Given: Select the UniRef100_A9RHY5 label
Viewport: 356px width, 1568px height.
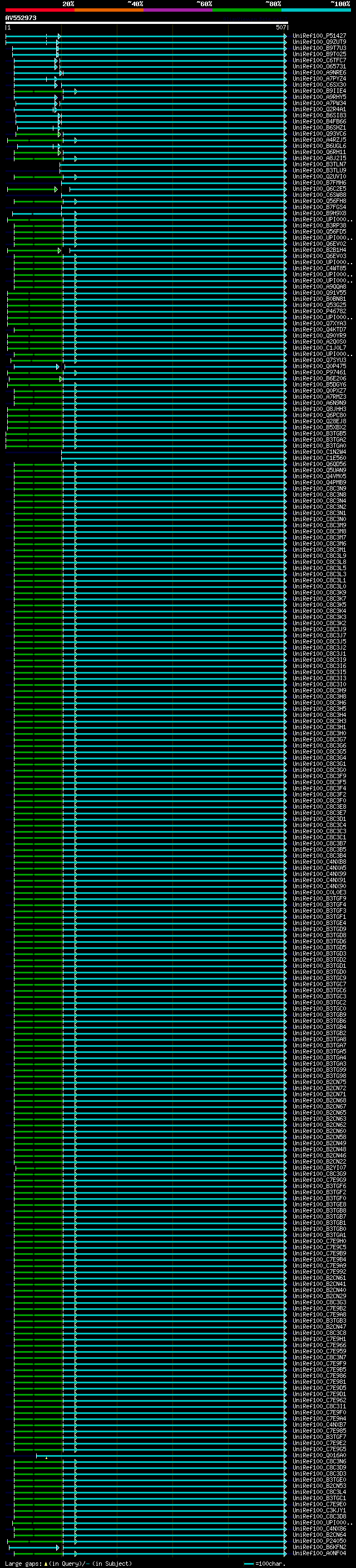Looking at the screenshot, I should click(319, 97).
